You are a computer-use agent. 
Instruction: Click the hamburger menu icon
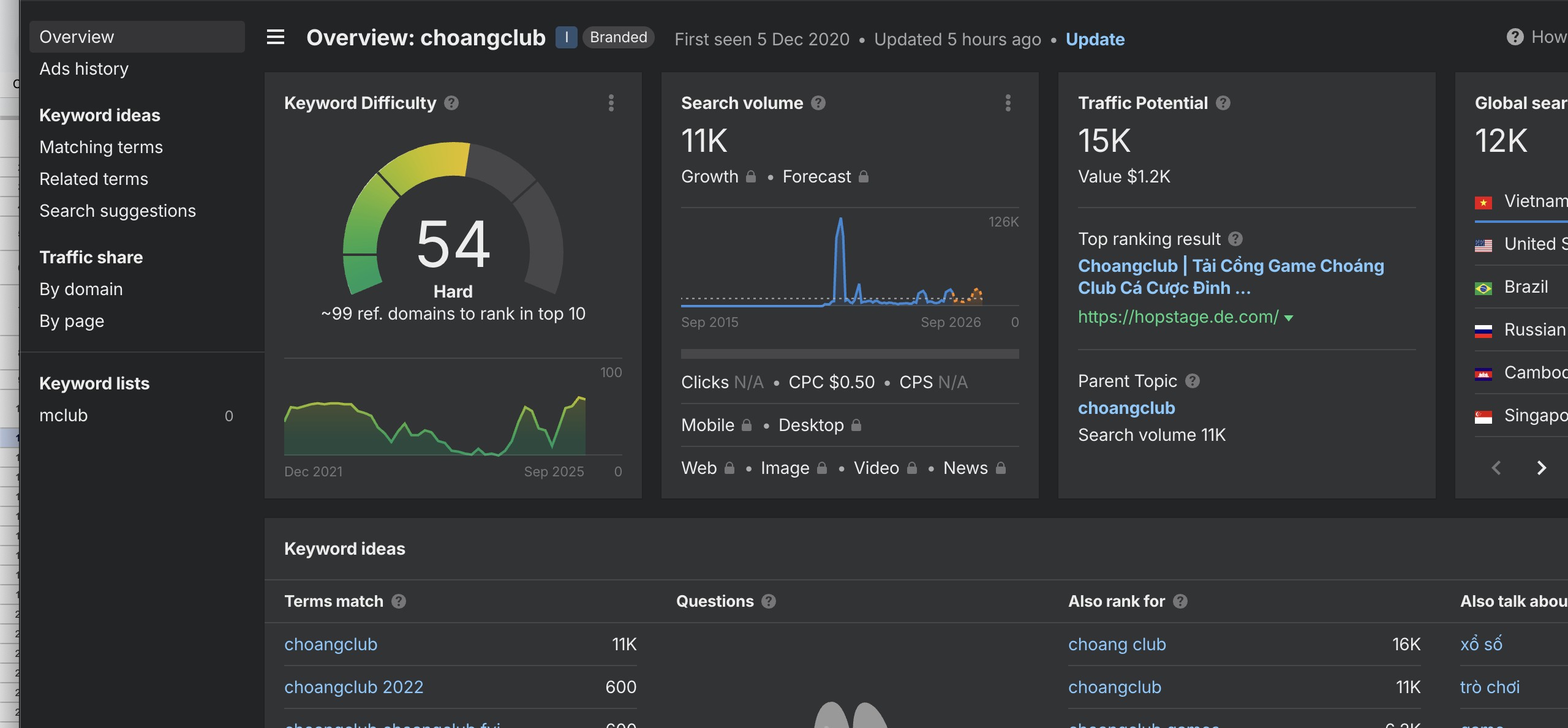point(276,37)
